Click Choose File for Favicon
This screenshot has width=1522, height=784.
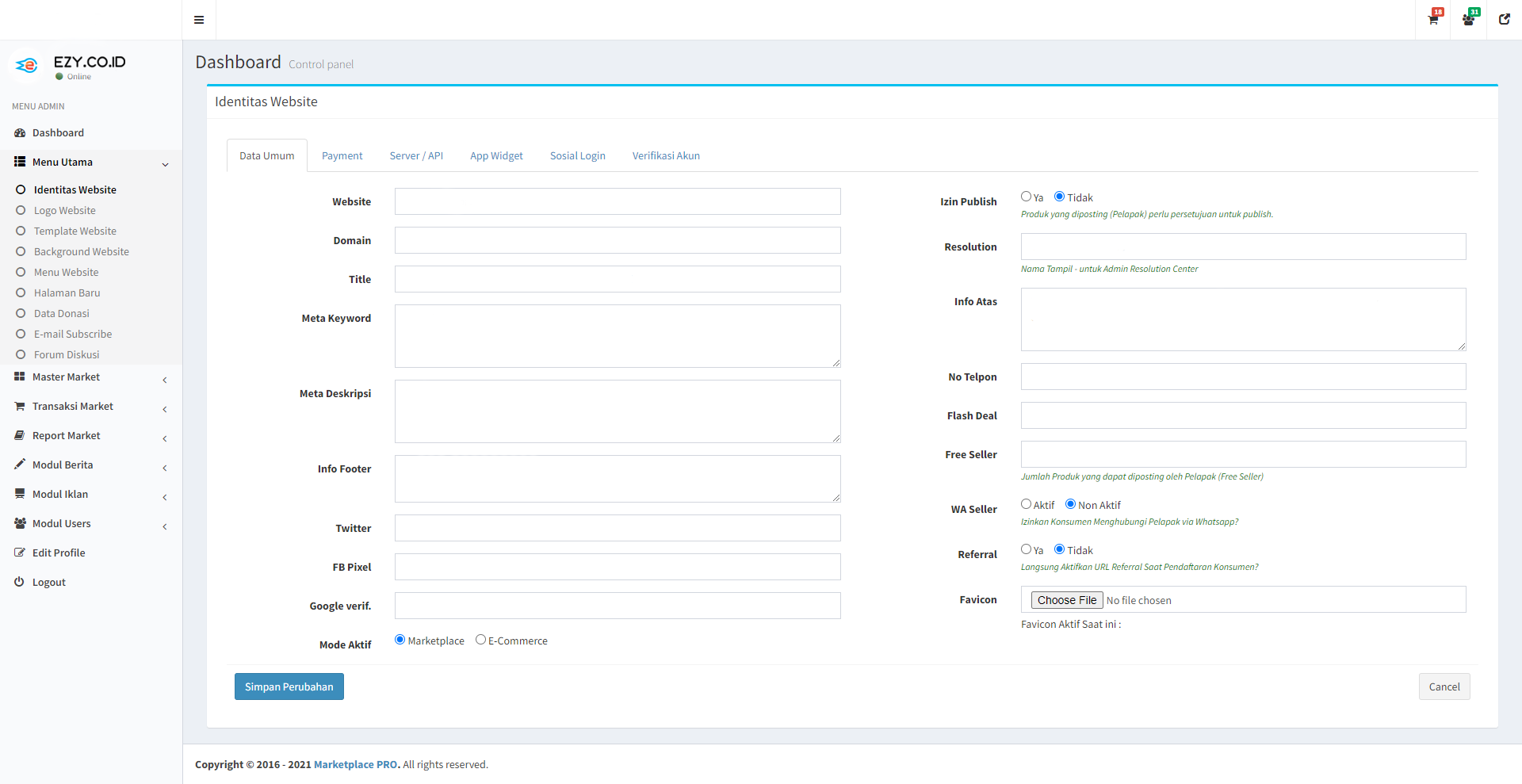click(1067, 600)
